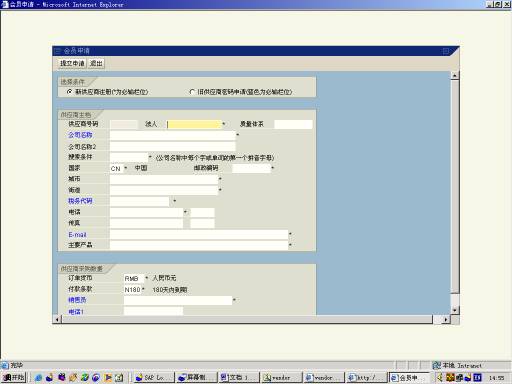The image size is (512, 384).
Task: Switch to the SAP Lo... taskbar button
Action: click(154, 378)
